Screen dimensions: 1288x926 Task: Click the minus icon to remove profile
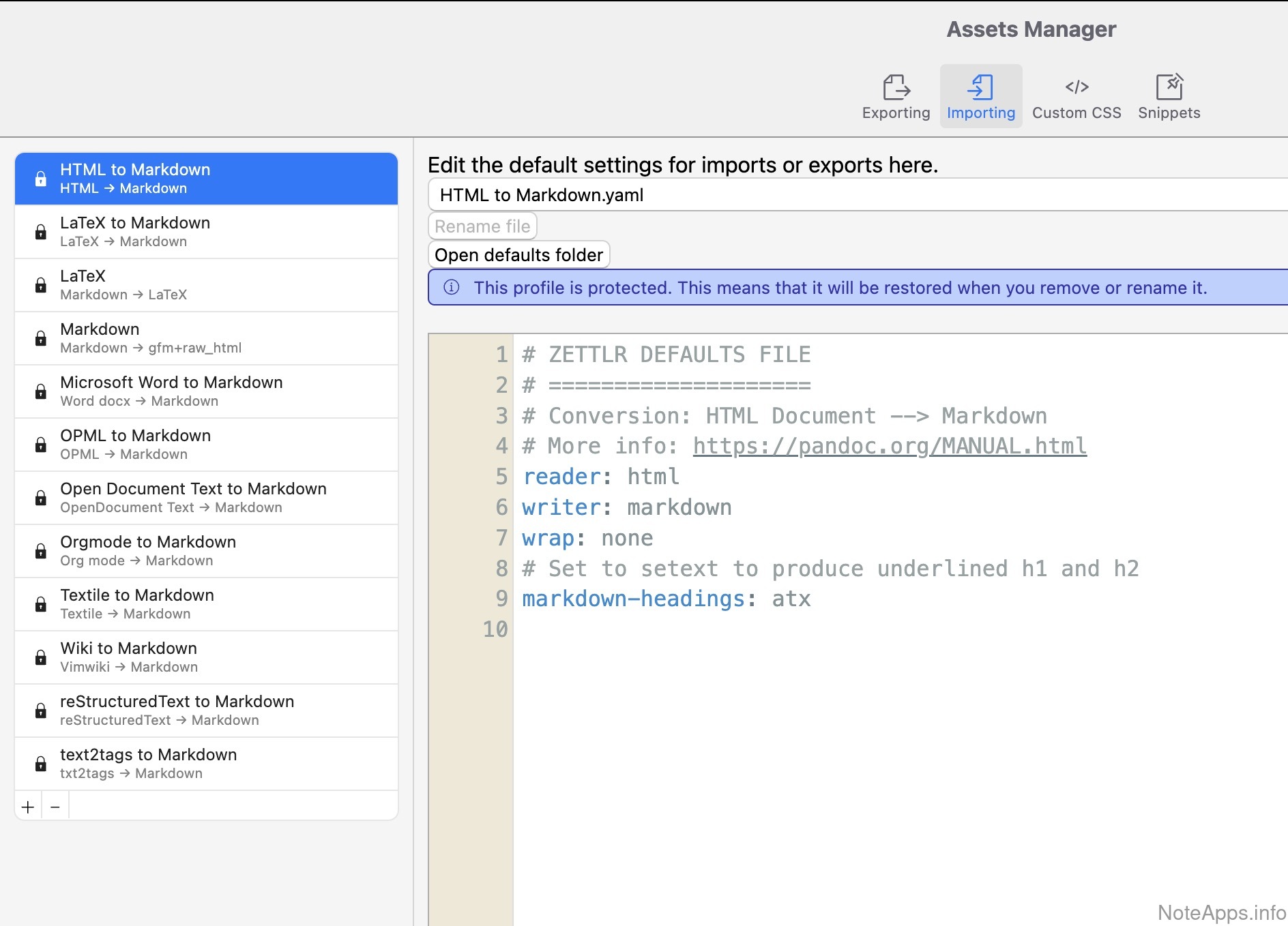tap(55, 807)
